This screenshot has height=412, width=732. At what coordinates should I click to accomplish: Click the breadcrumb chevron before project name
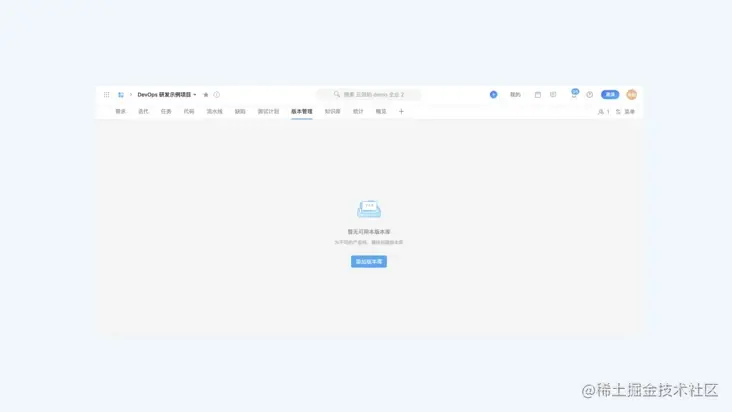click(131, 95)
